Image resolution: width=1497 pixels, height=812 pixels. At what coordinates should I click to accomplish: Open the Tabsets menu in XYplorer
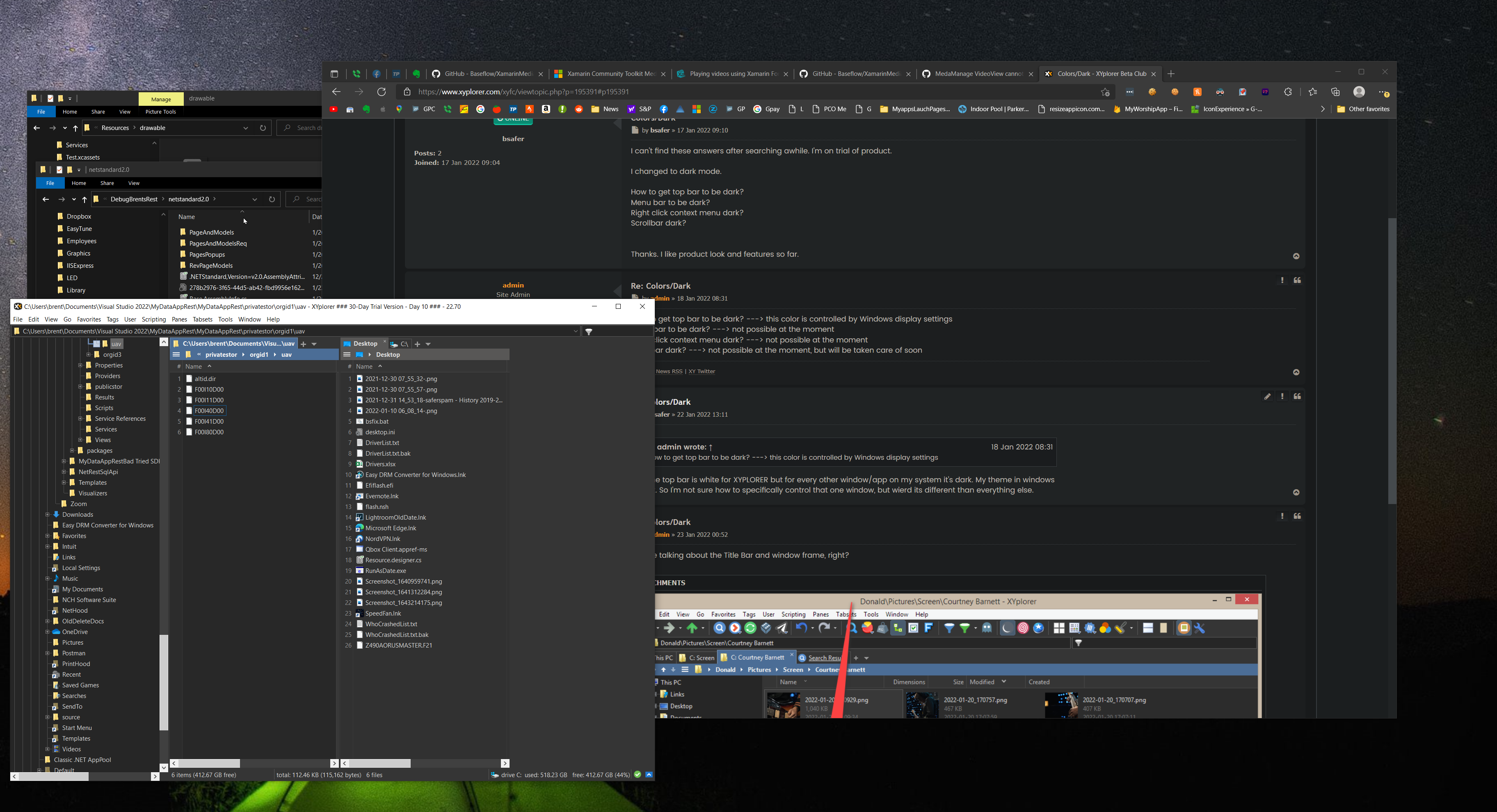(x=202, y=319)
